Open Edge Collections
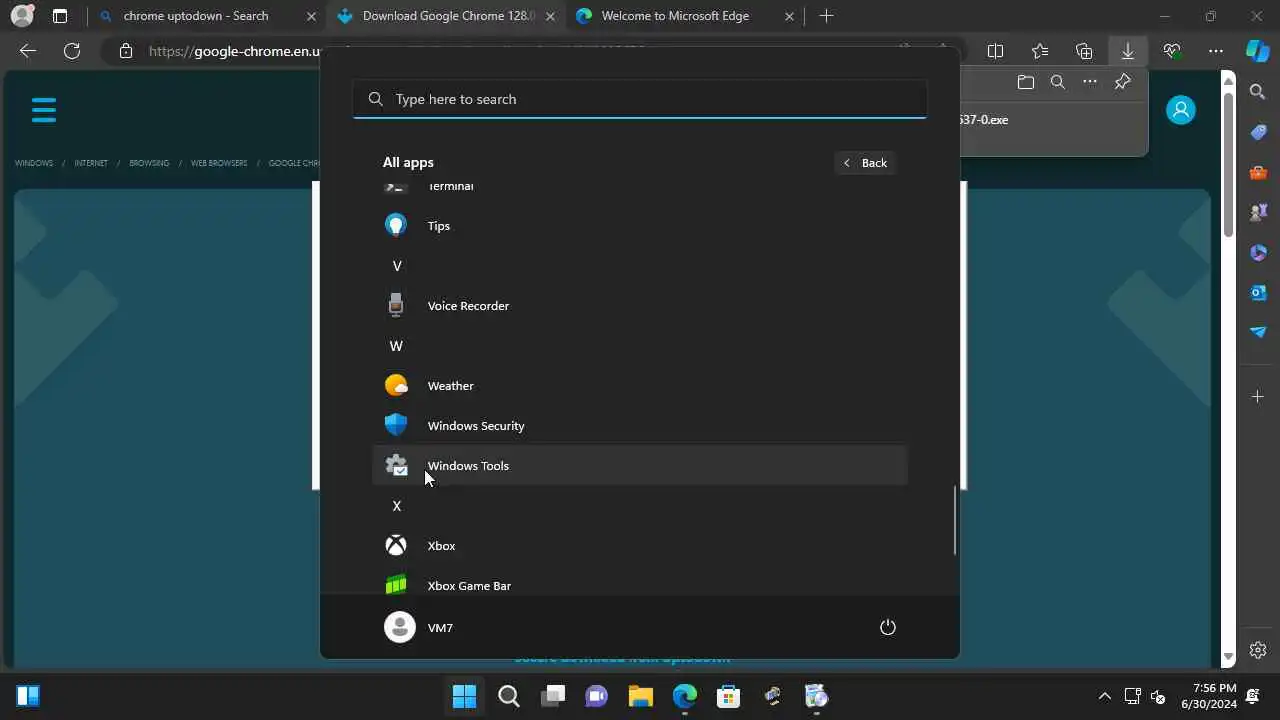Viewport: 1280px width, 720px height. coord(1084,51)
